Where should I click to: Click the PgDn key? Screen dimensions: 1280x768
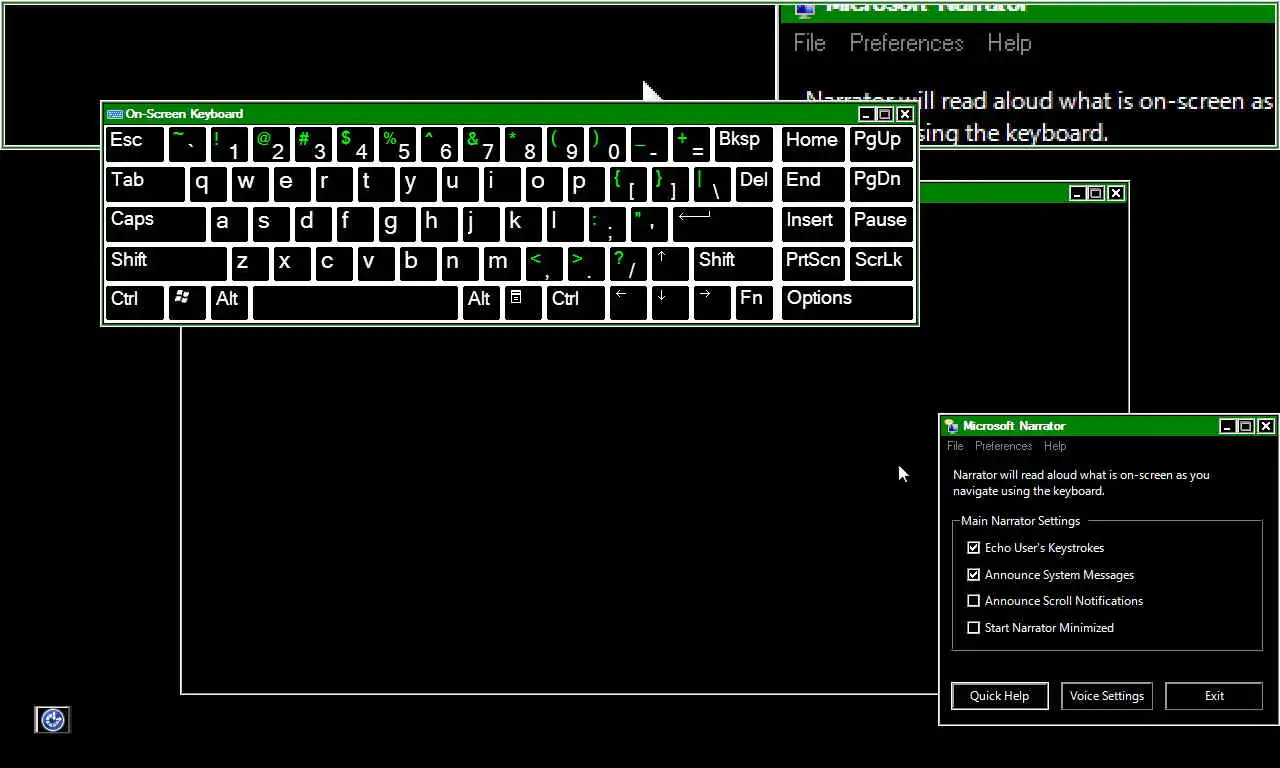coord(881,184)
